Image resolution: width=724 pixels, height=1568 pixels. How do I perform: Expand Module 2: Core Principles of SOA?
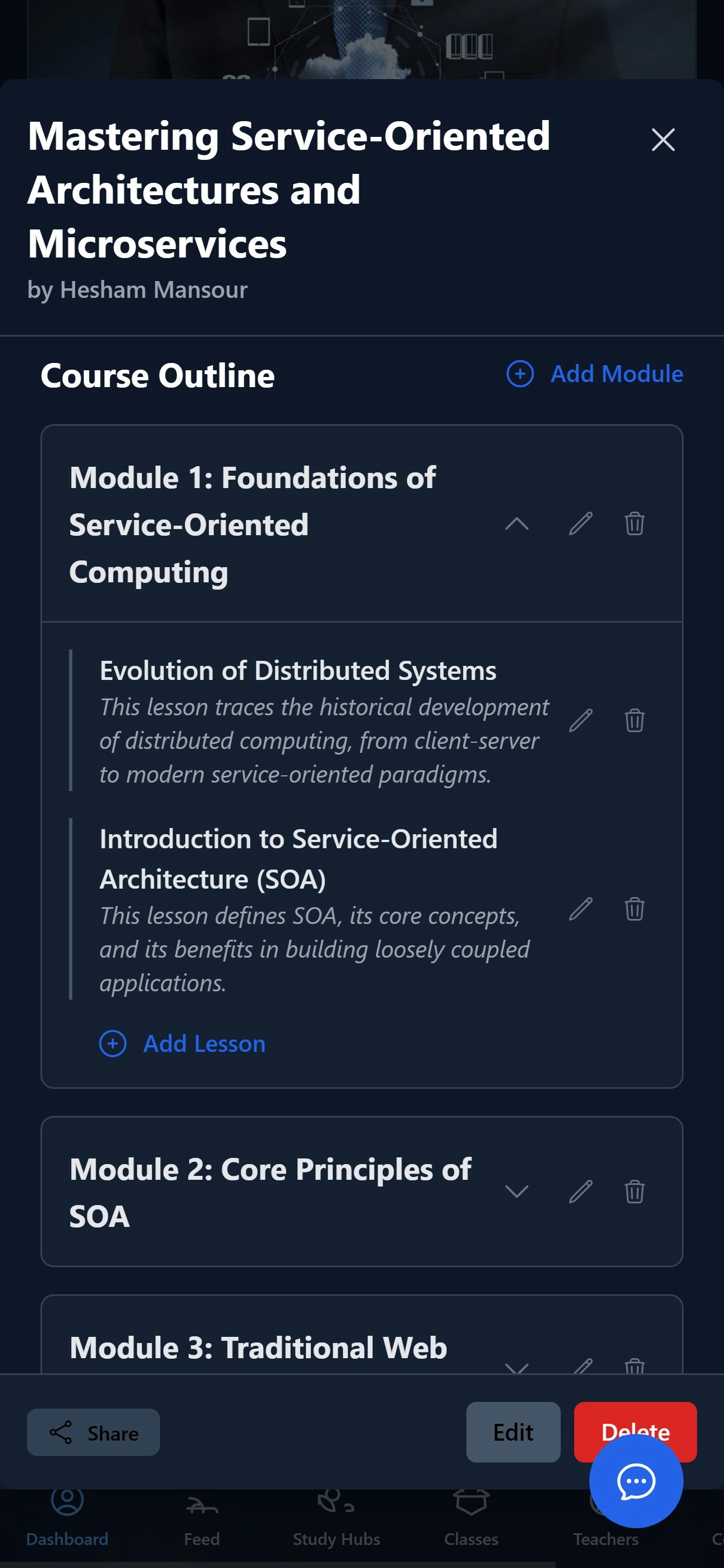point(516,1191)
